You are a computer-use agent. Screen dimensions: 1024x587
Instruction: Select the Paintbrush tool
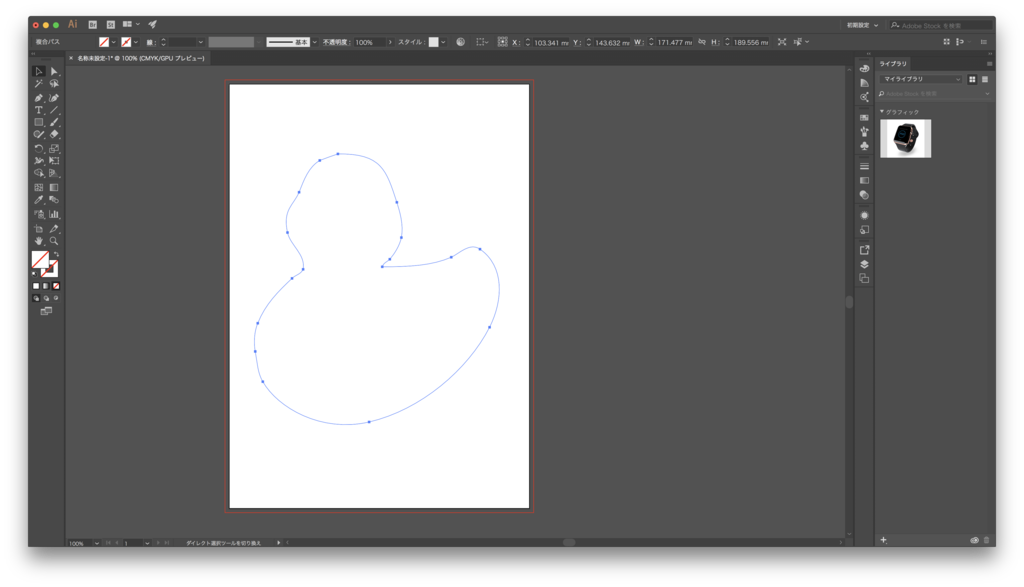(x=54, y=122)
